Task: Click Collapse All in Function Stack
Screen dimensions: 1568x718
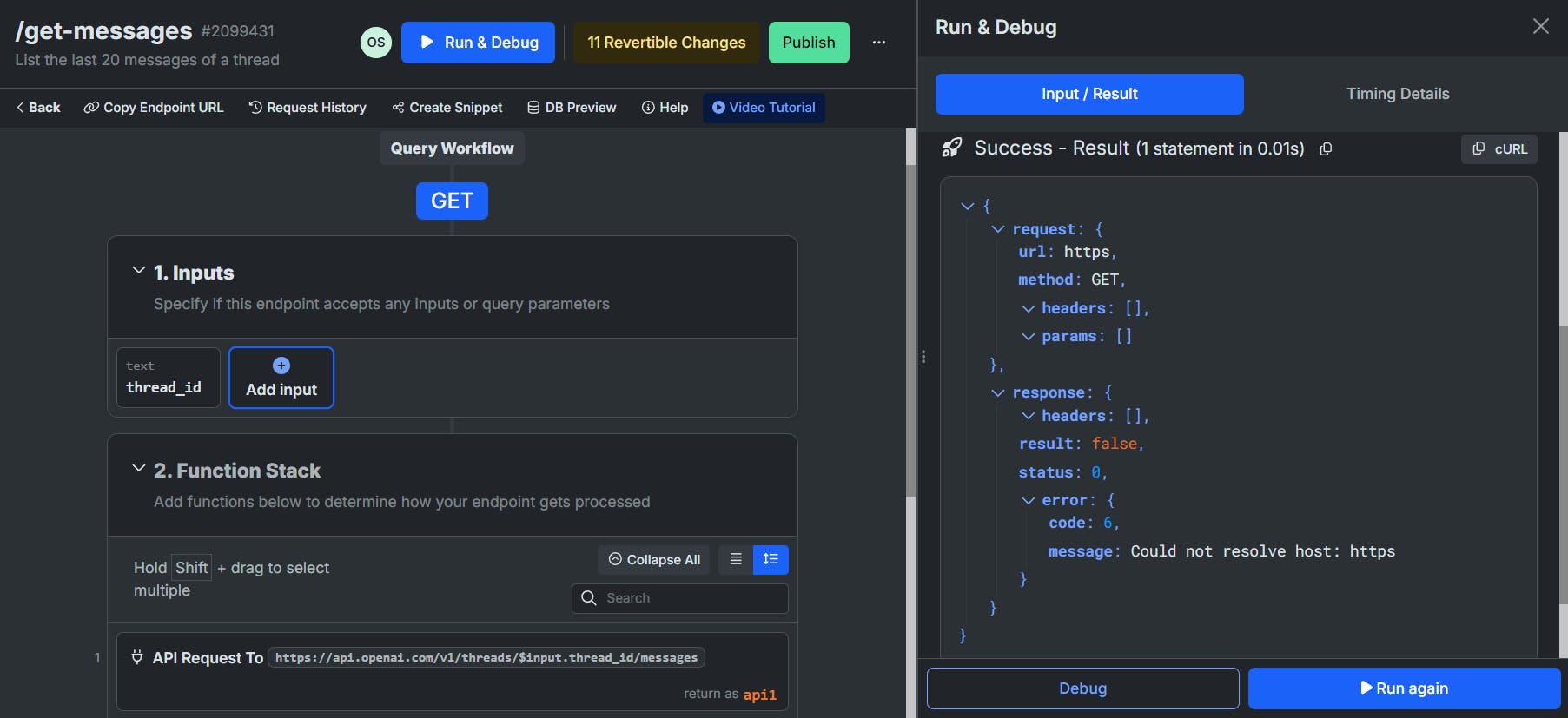Action: pyautogui.click(x=654, y=560)
